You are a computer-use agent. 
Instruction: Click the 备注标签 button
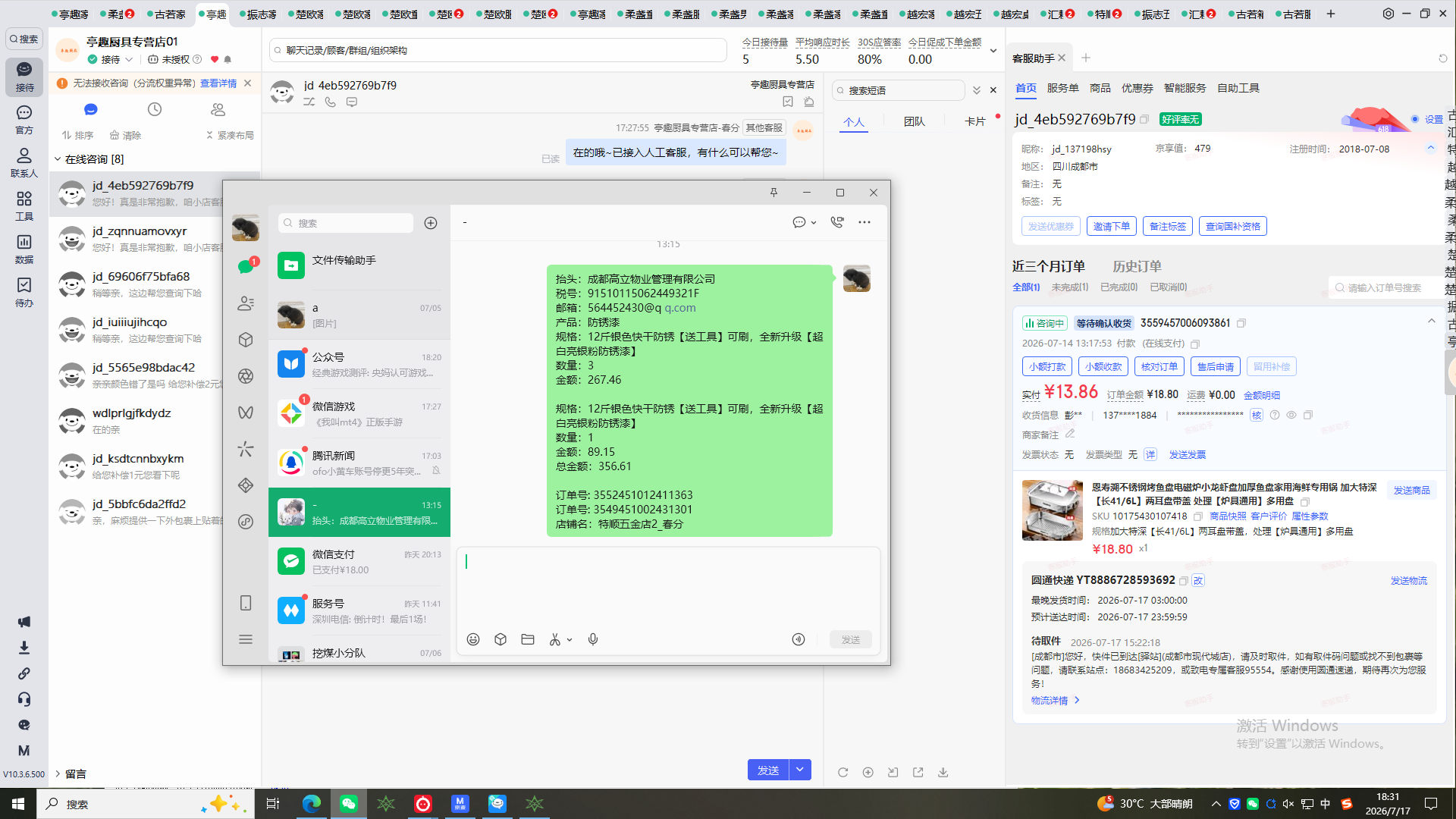tap(1168, 226)
